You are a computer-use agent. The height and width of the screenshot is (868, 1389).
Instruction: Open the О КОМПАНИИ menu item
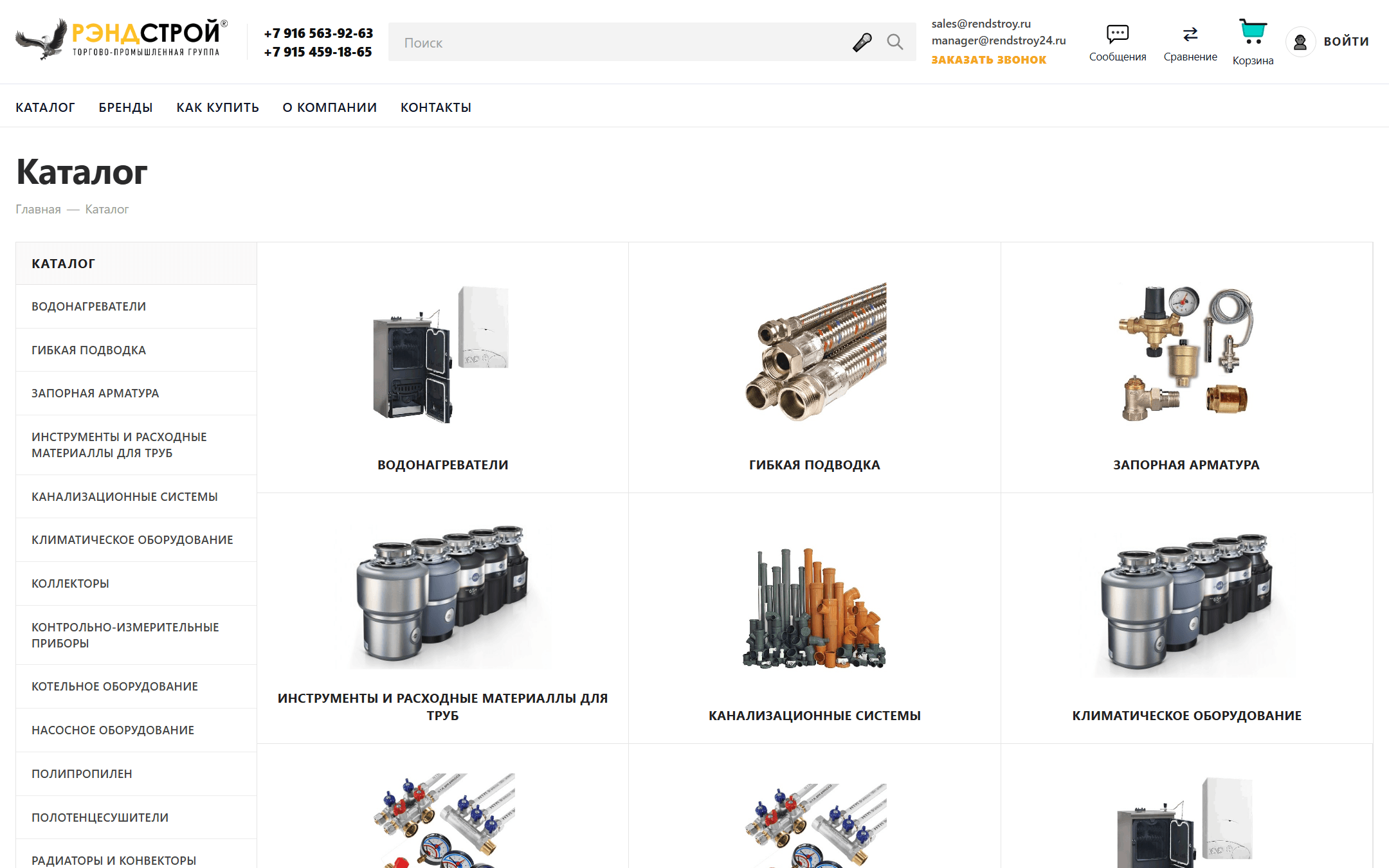pyautogui.click(x=330, y=107)
